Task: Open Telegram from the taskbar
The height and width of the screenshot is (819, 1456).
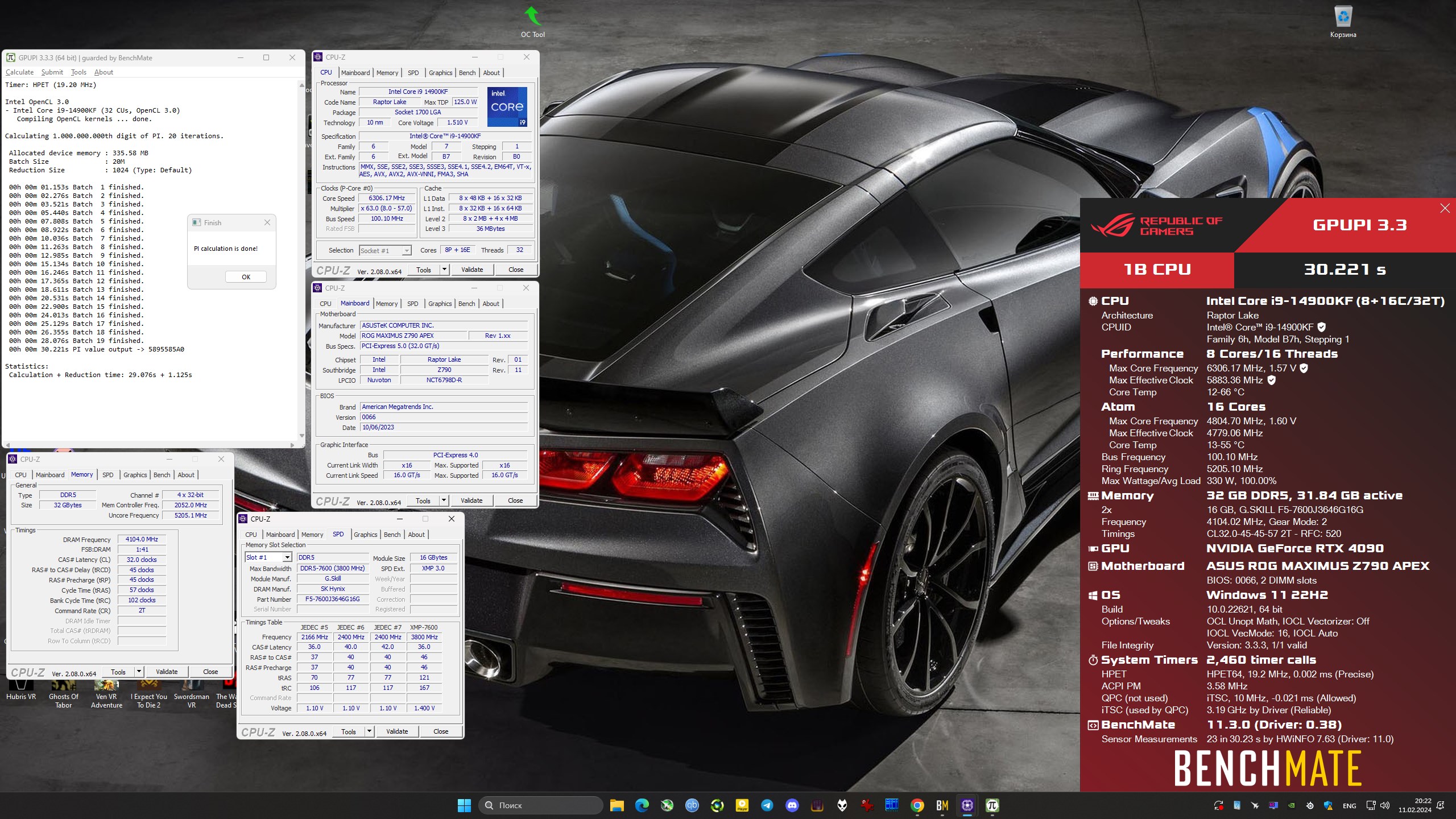Action: click(x=767, y=805)
